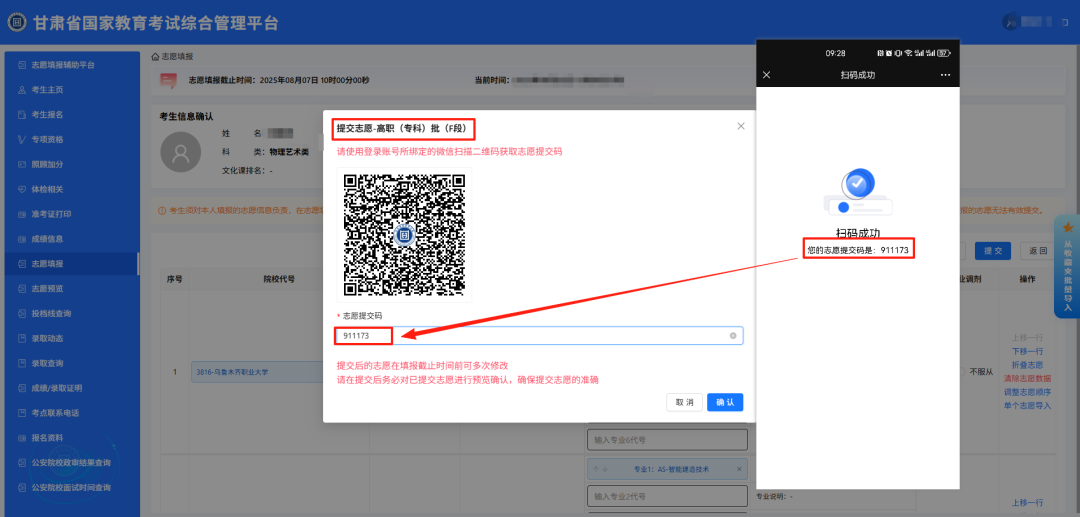Clear the 志愿提交码 input with the circle-x icon
This screenshot has height=517, width=1080.
[733, 336]
